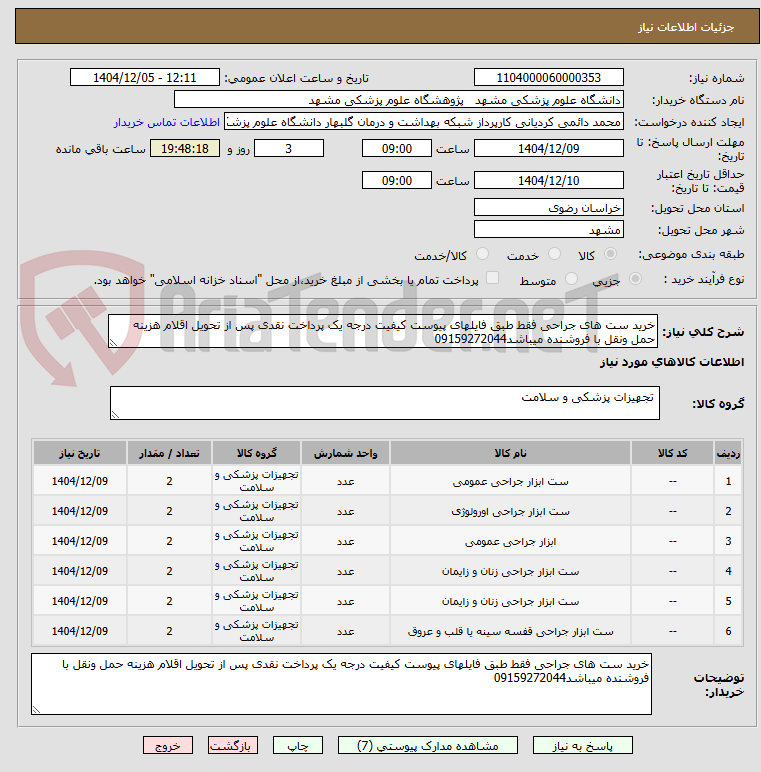Click the خروج exit button
Screen dimensions: 761x772
[168, 745]
